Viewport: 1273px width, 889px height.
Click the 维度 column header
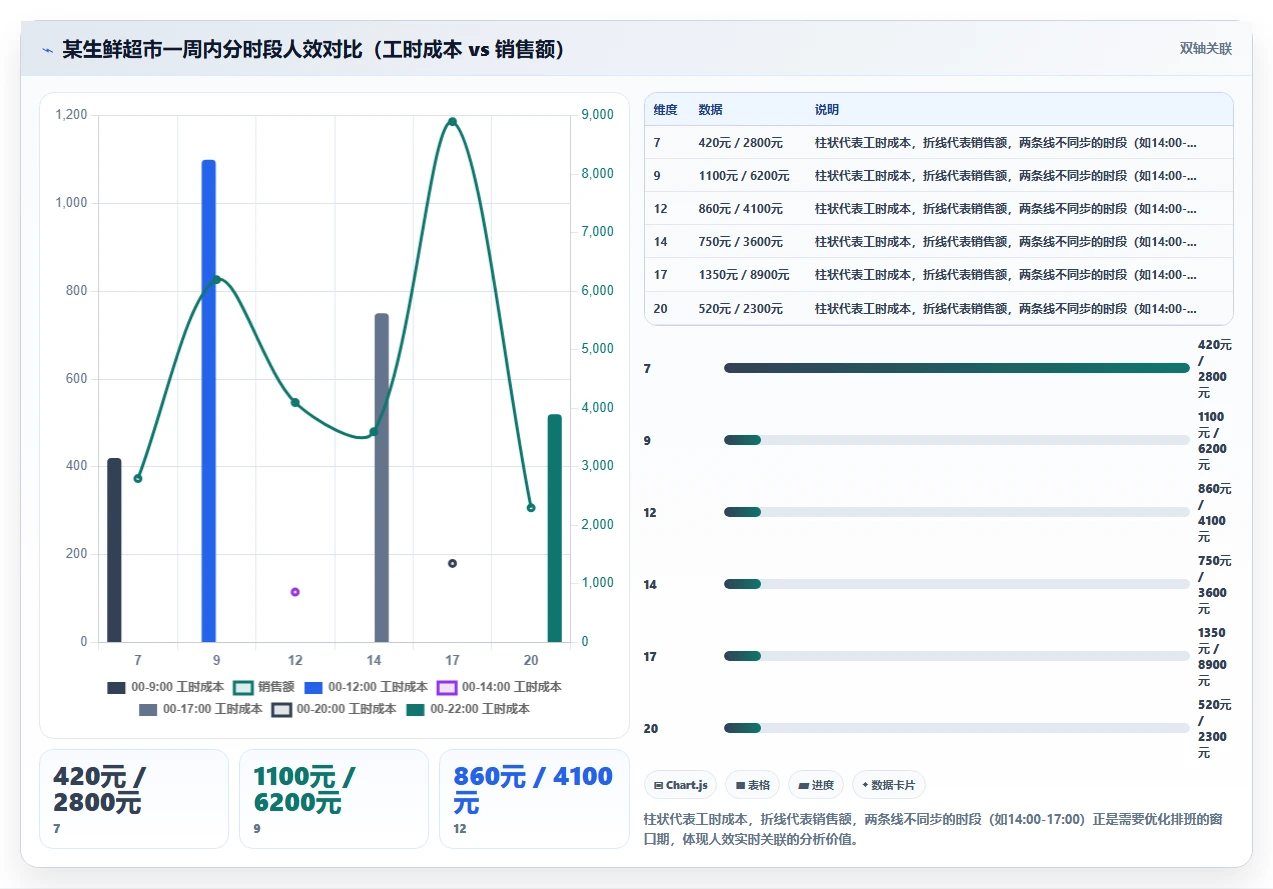pos(665,110)
